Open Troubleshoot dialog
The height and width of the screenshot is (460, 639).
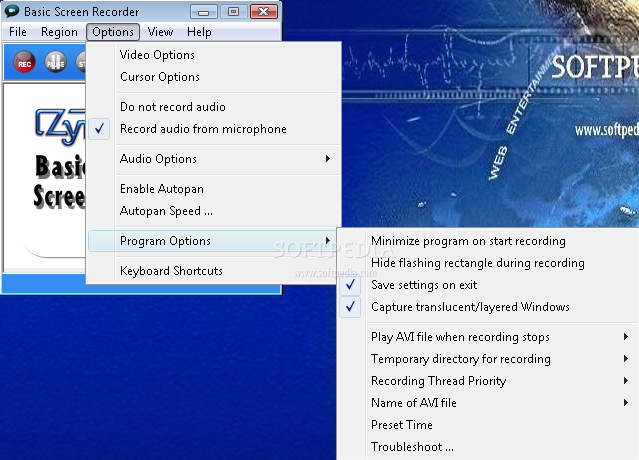click(489, 447)
